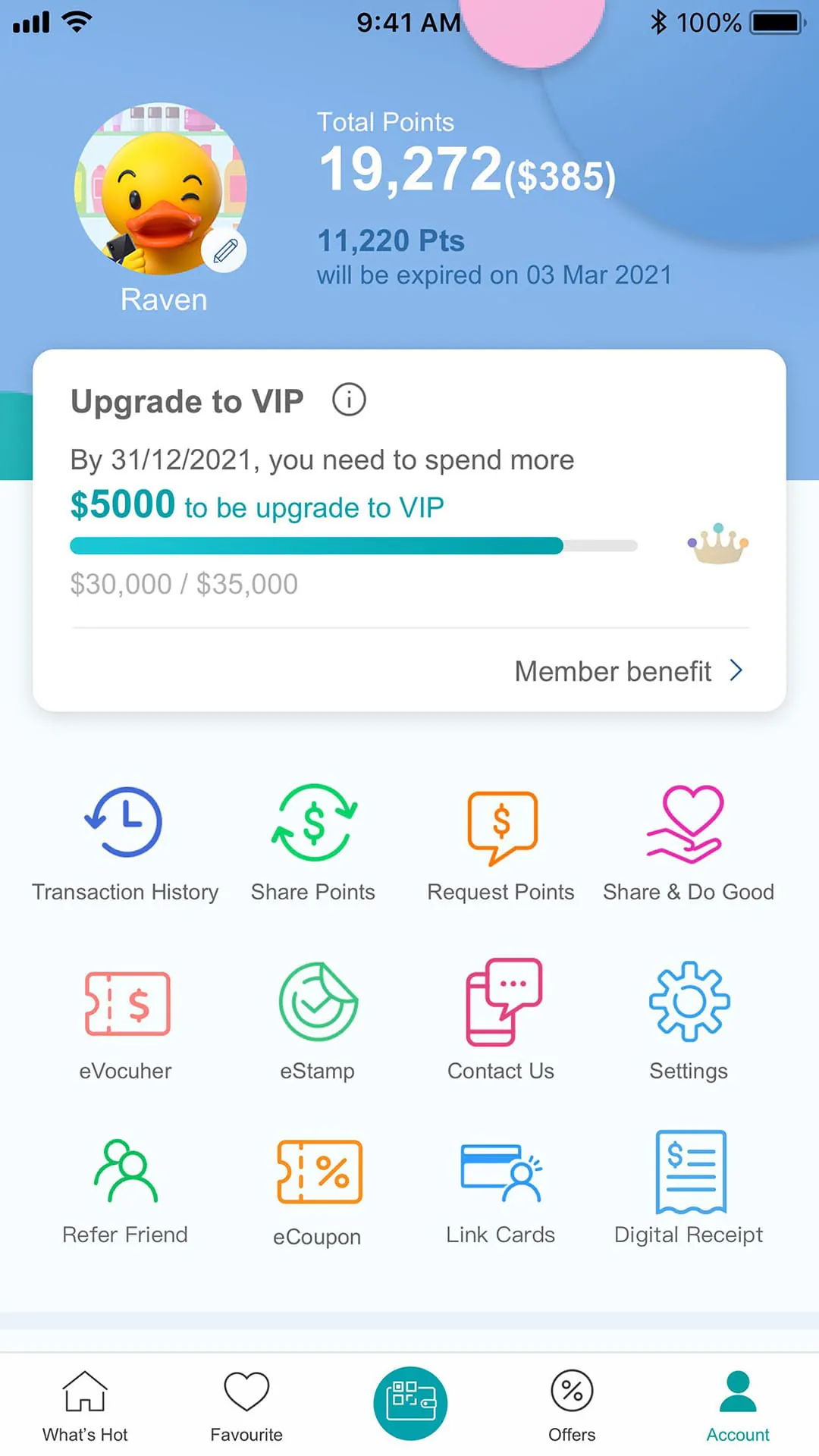Tap the central QR scanner button
Image resolution: width=819 pixels, height=1456 pixels.
point(409,1401)
